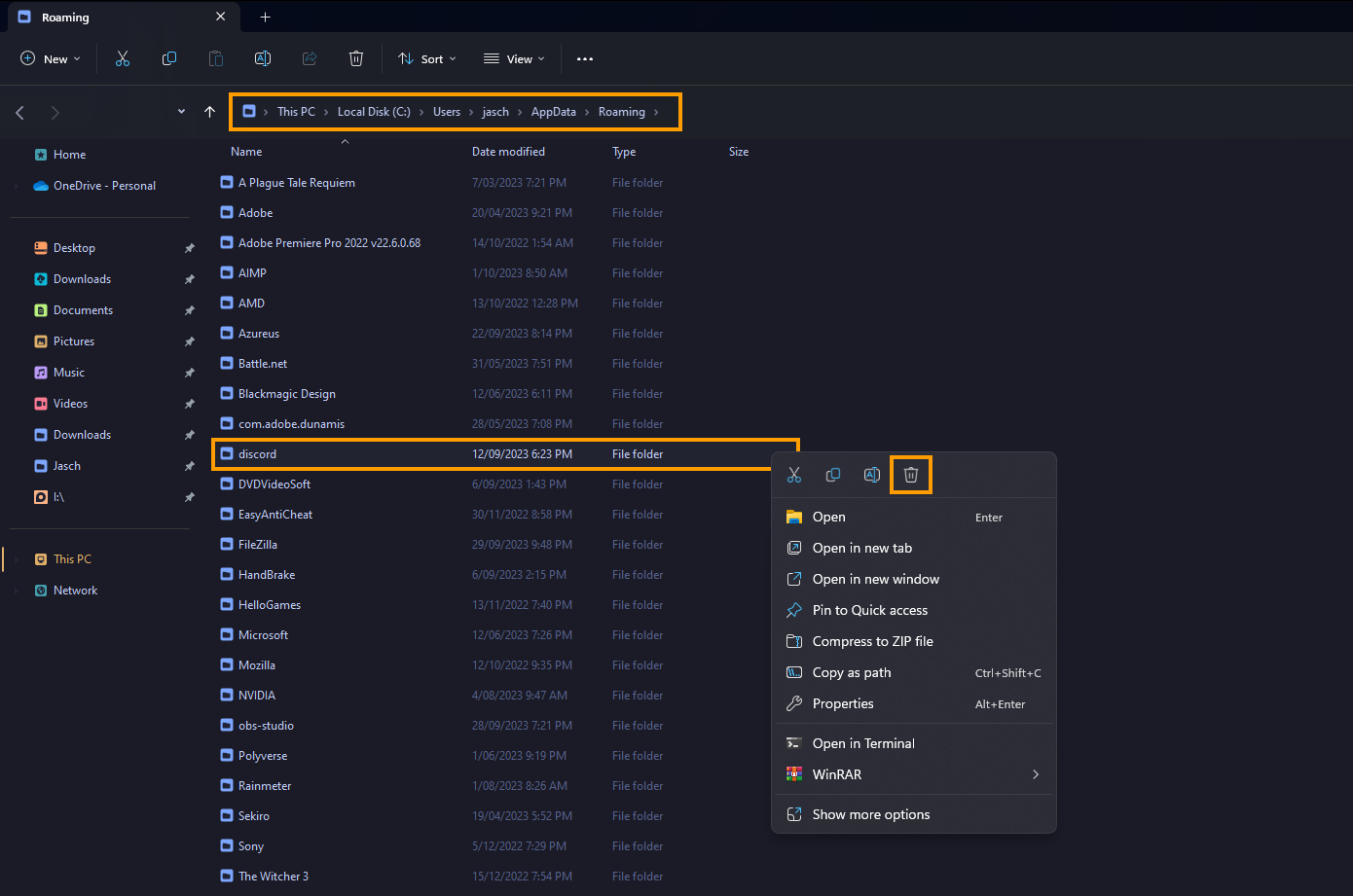Click the Copy icon in the top toolbar
Image resolution: width=1353 pixels, height=896 pixels.
(169, 58)
